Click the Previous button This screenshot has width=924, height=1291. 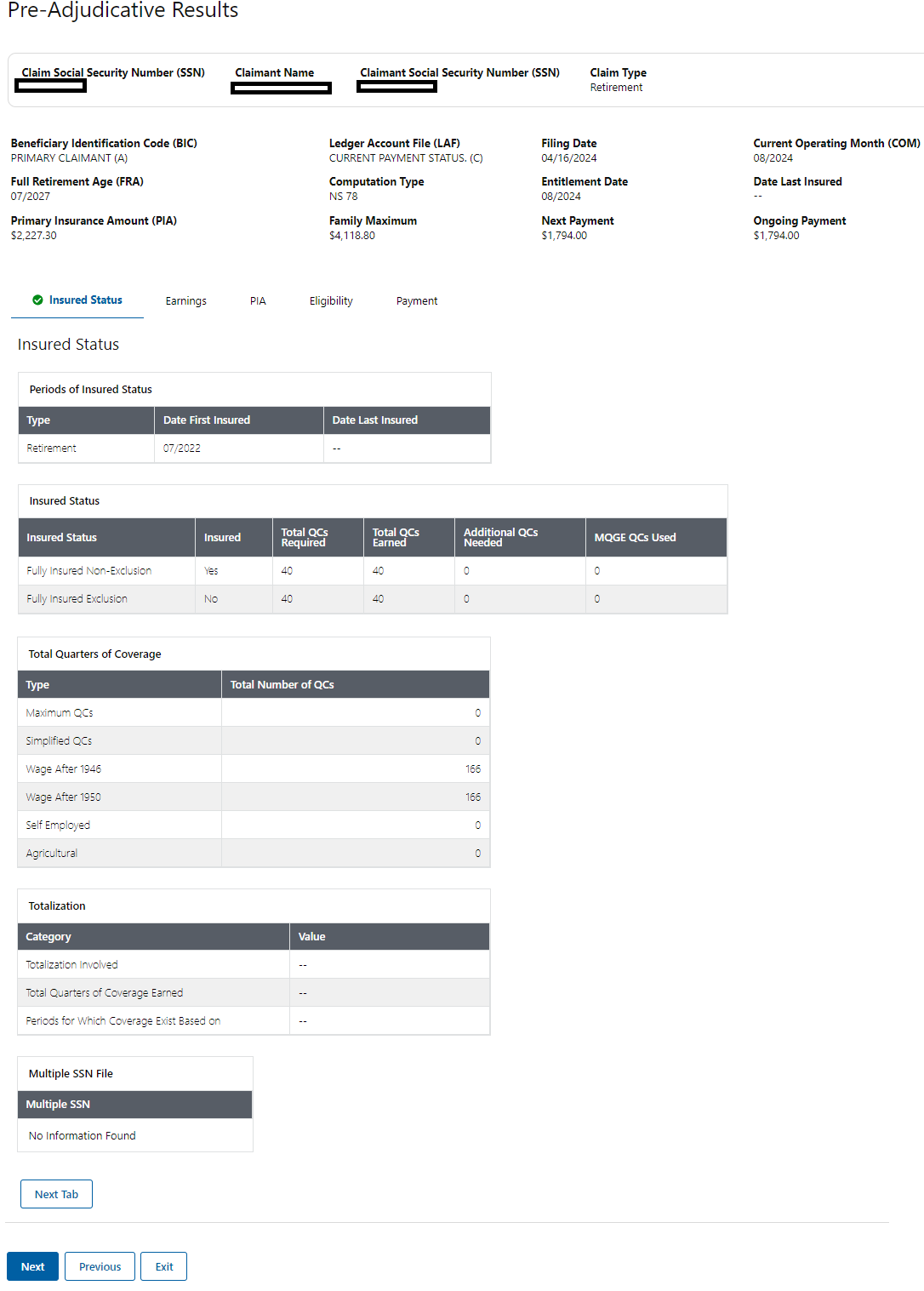click(100, 1266)
